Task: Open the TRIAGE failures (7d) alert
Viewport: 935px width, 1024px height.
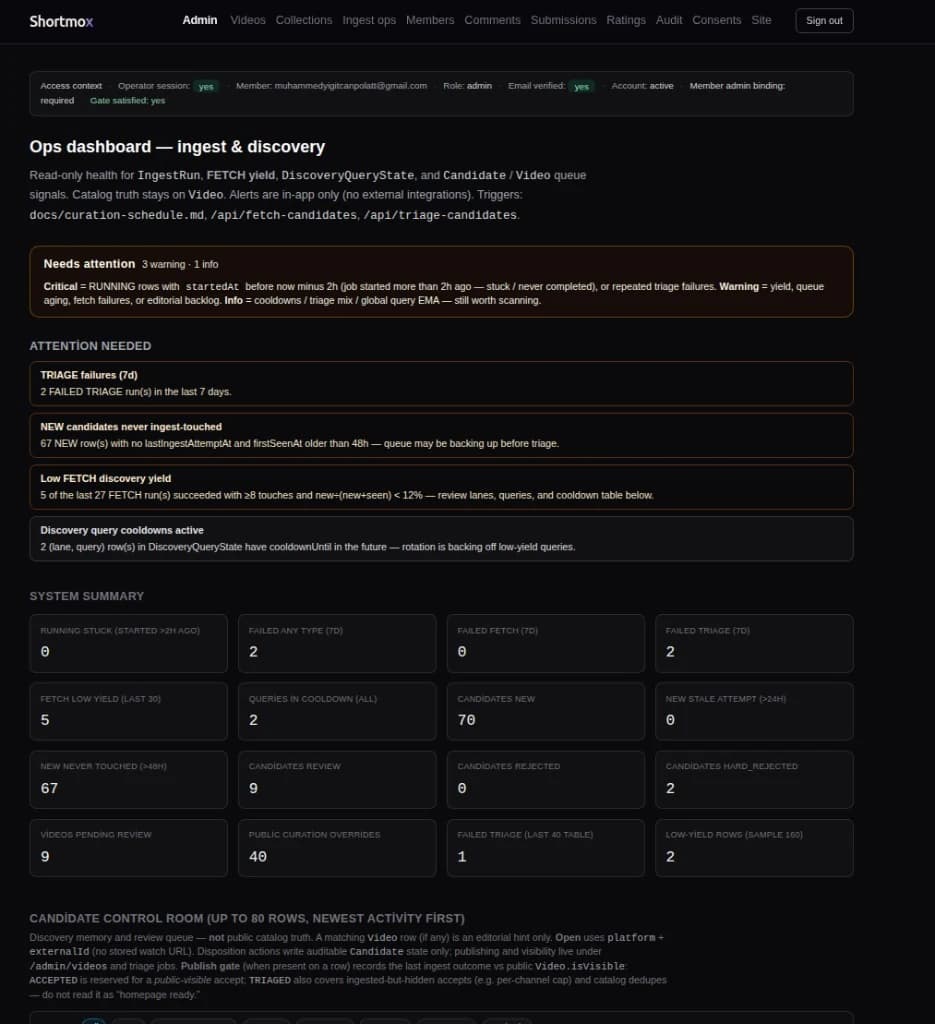Action: [x=441, y=383]
